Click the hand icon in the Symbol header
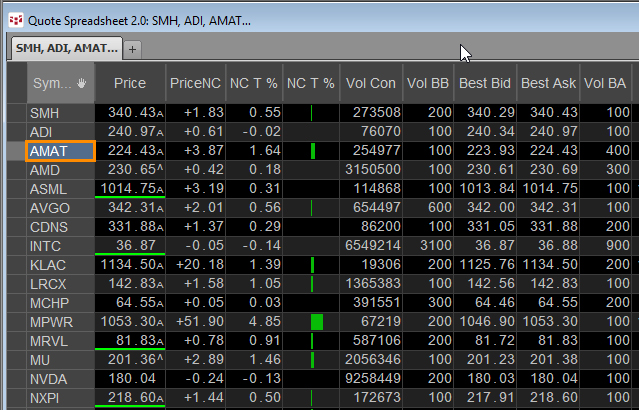Screen dimensions: 639x410 coord(81,83)
